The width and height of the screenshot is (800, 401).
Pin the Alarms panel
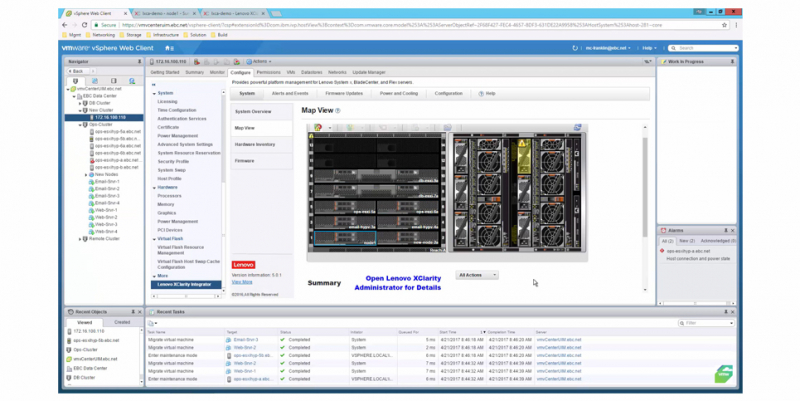click(x=726, y=231)
